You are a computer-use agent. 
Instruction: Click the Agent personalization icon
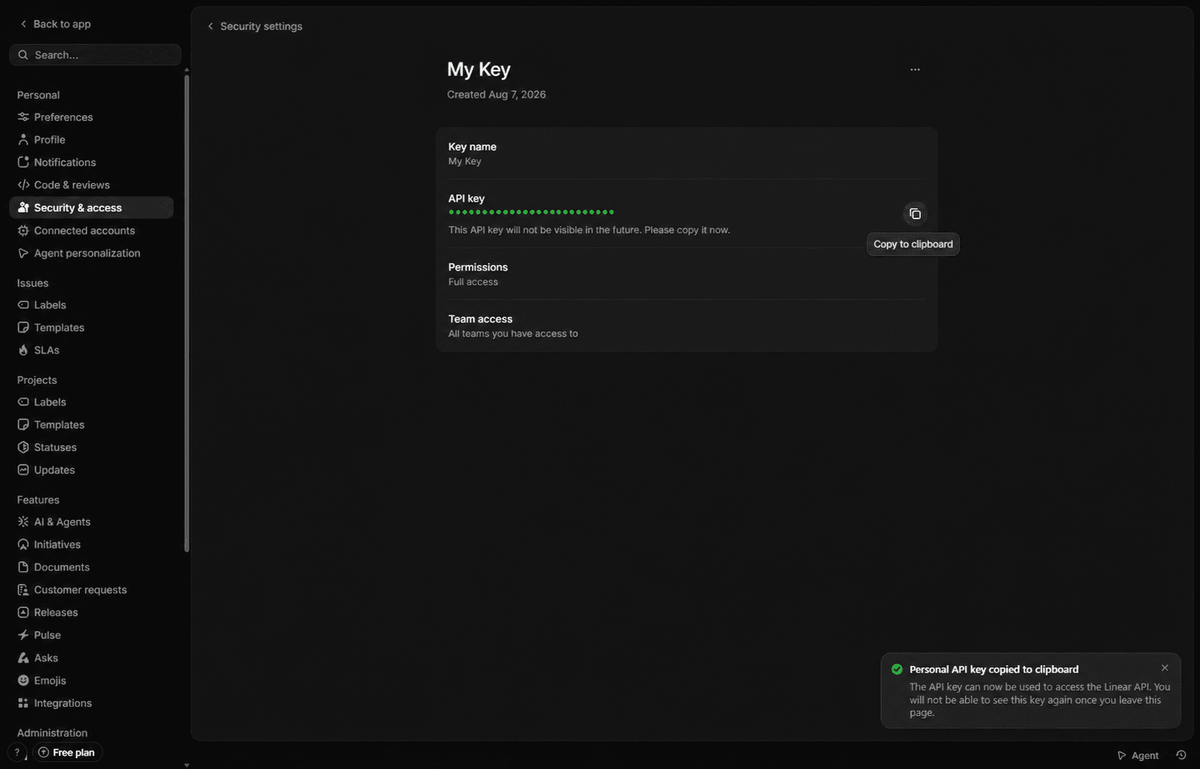(24, 253)
